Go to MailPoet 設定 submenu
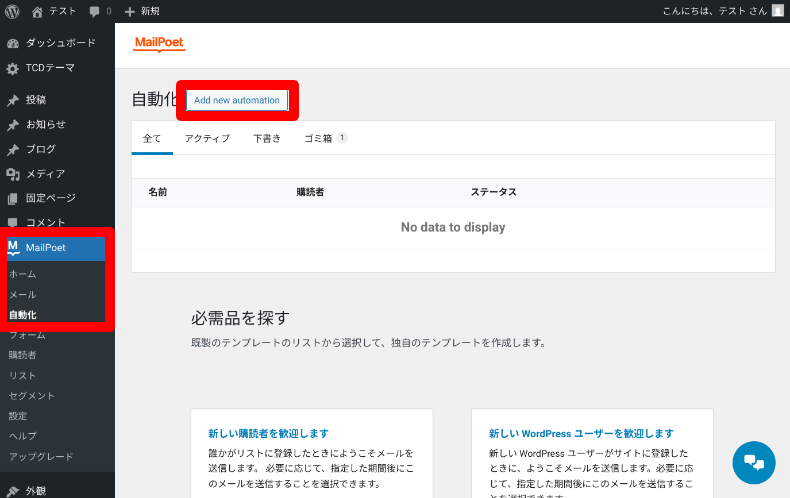Viewport: 790px width, 498px height. click(18, 416)
